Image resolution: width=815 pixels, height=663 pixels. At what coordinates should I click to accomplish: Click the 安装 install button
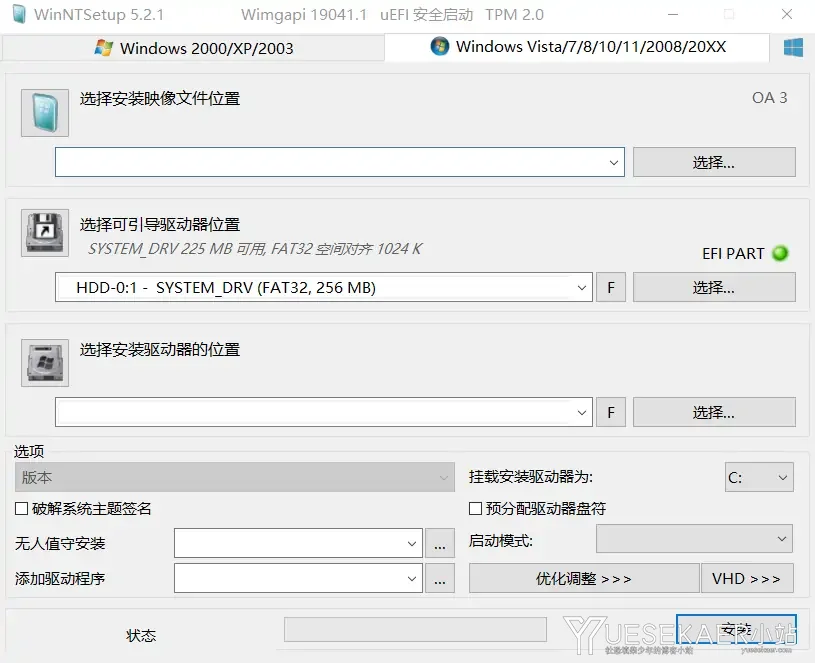point(736,629)
